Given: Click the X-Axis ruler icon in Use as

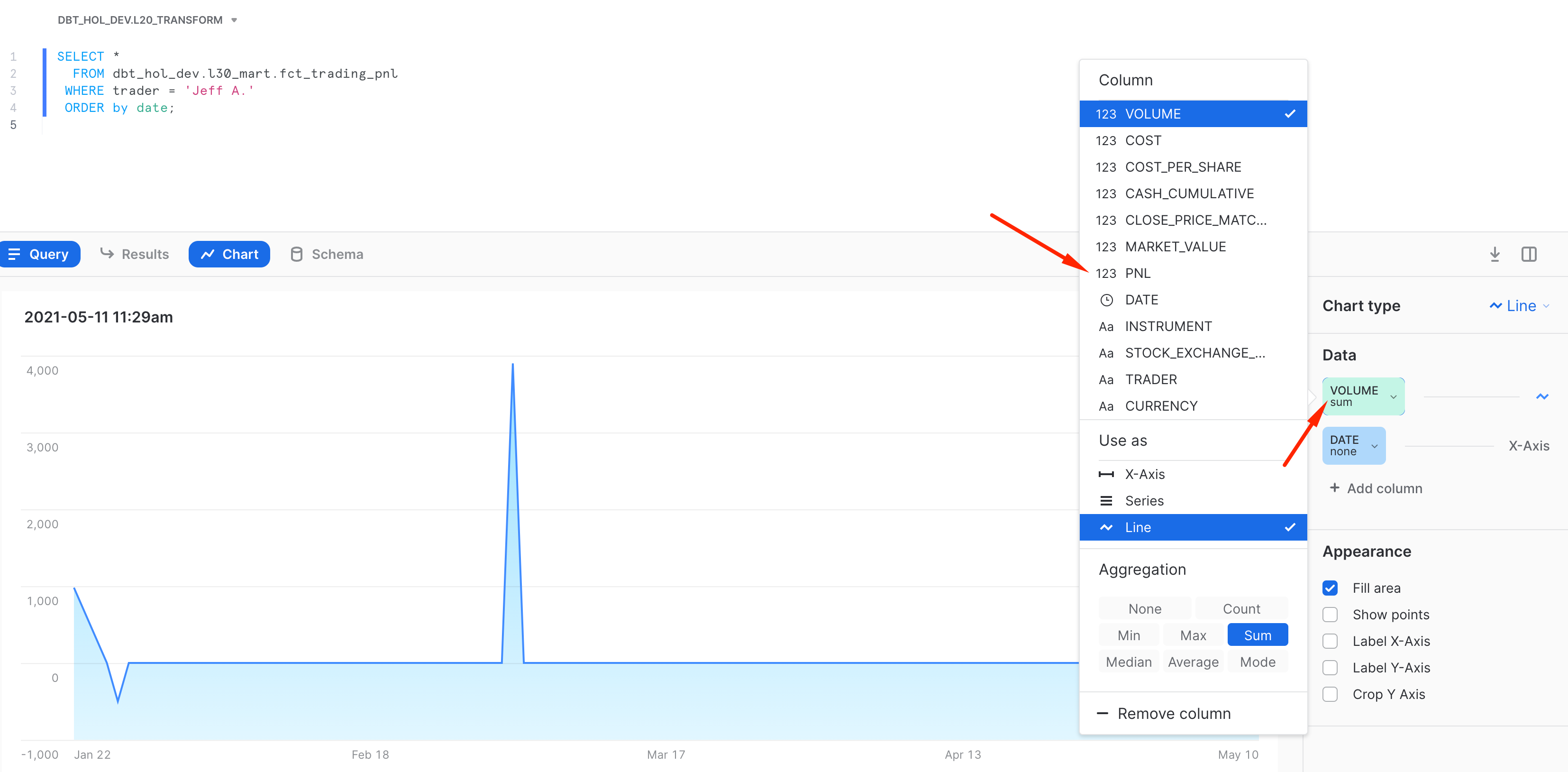Looking at the screenshot, I should [1106, 474].
